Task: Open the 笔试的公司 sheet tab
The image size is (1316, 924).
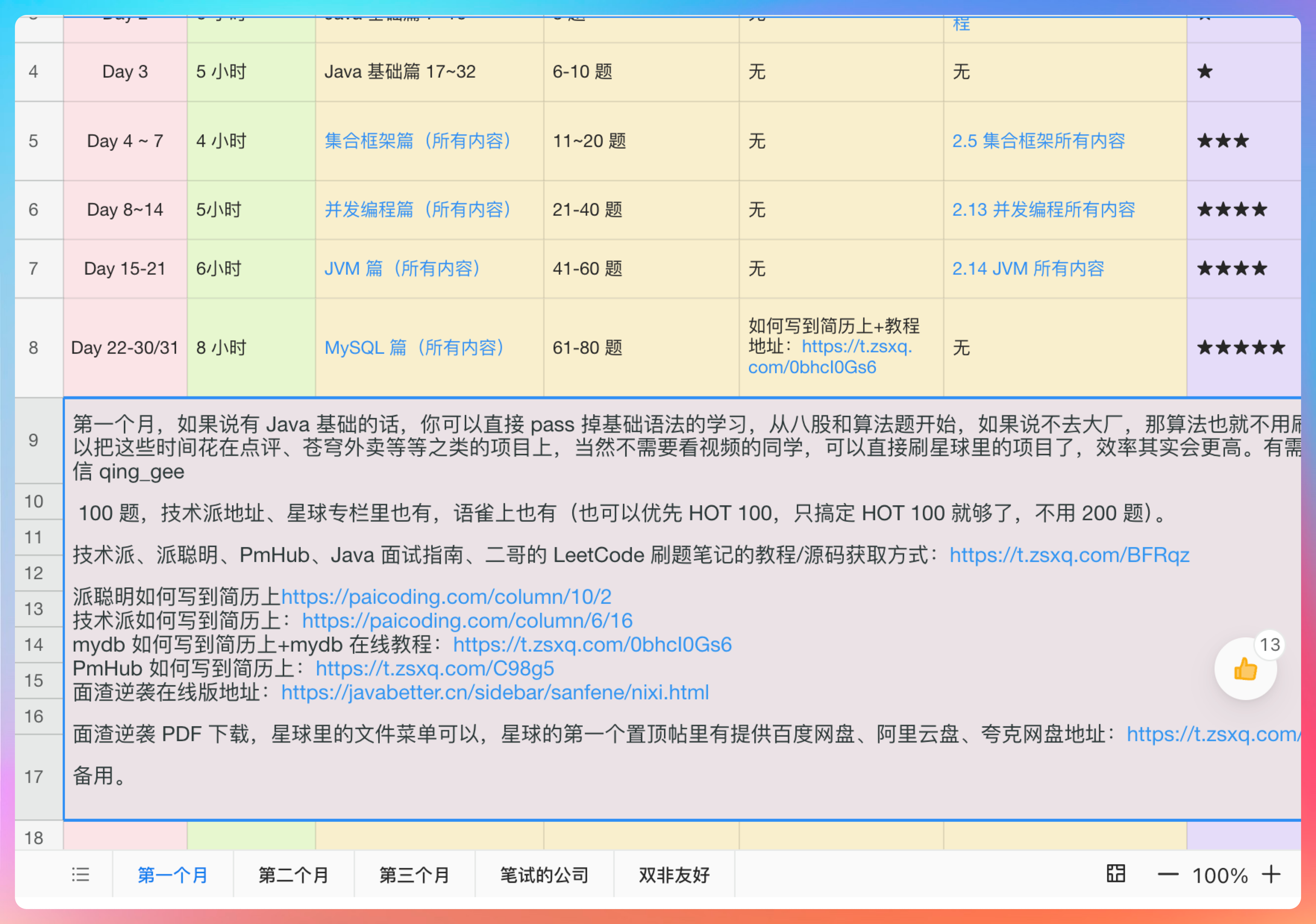Action: [544, 875]
